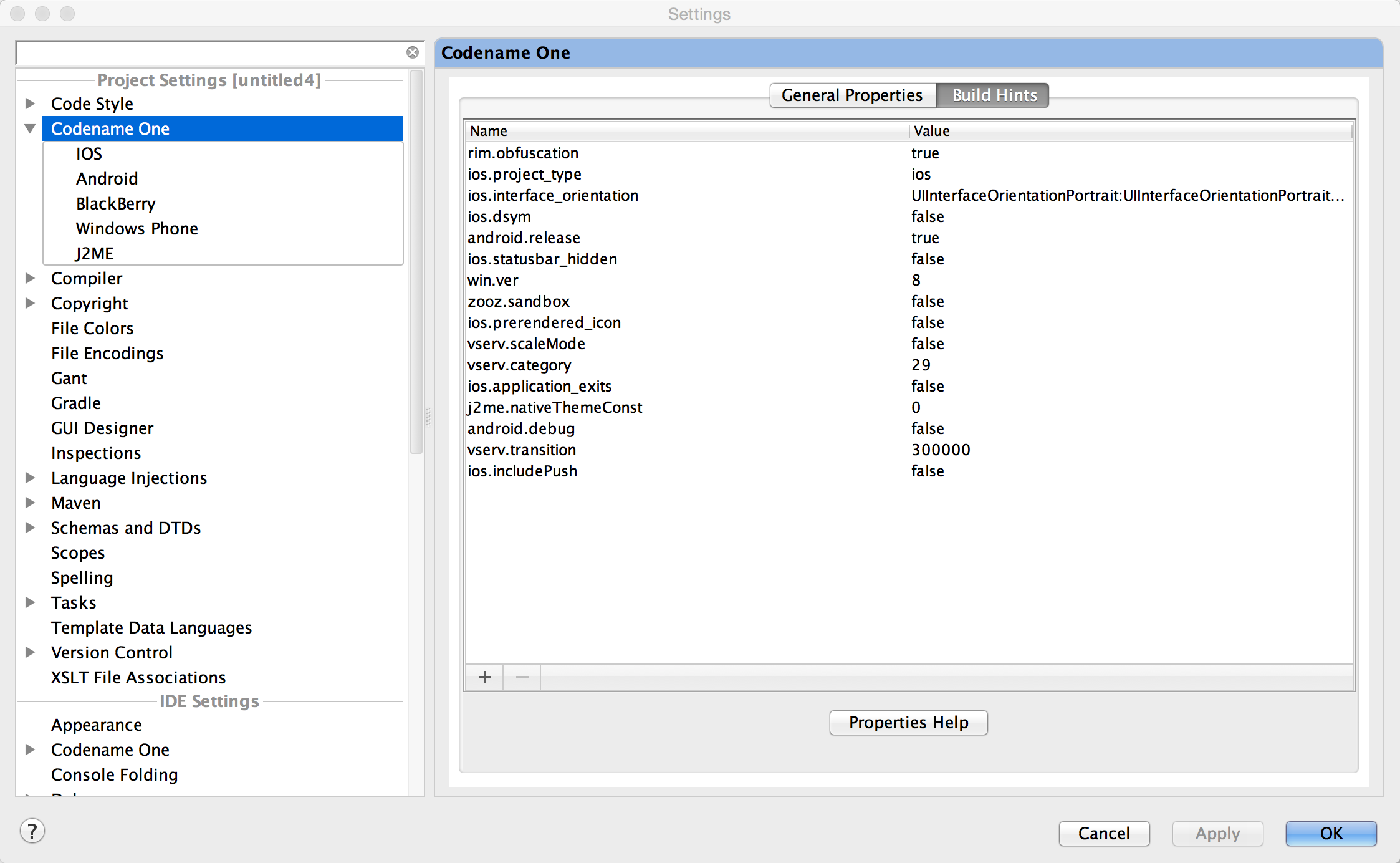The image size is (1400, 863).
Task: Select Spelling in the settings tree
Action: pos(82,577)
